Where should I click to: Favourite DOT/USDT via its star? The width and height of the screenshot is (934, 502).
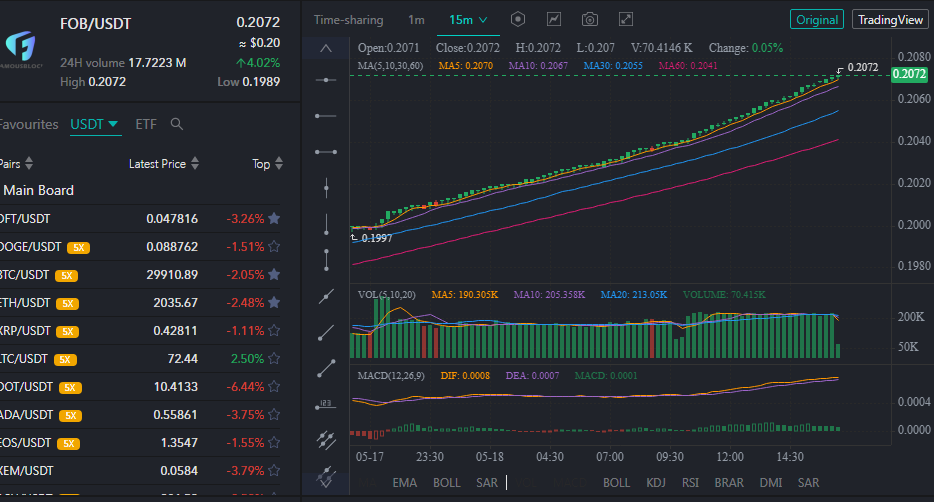(x=274, y=386)
